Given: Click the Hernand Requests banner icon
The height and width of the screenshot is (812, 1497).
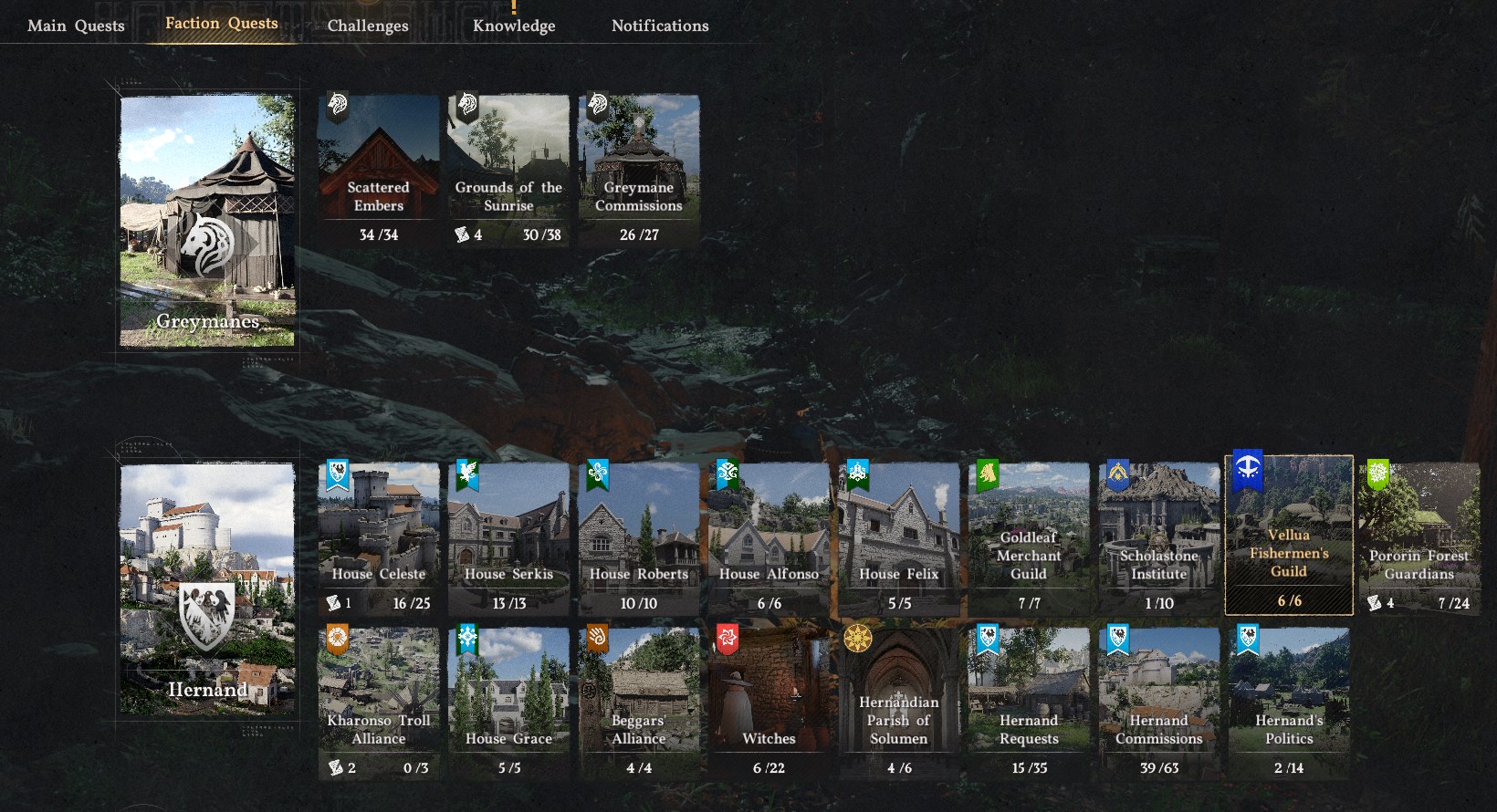Looking at the screenshot, I should [x=988, y=639].
